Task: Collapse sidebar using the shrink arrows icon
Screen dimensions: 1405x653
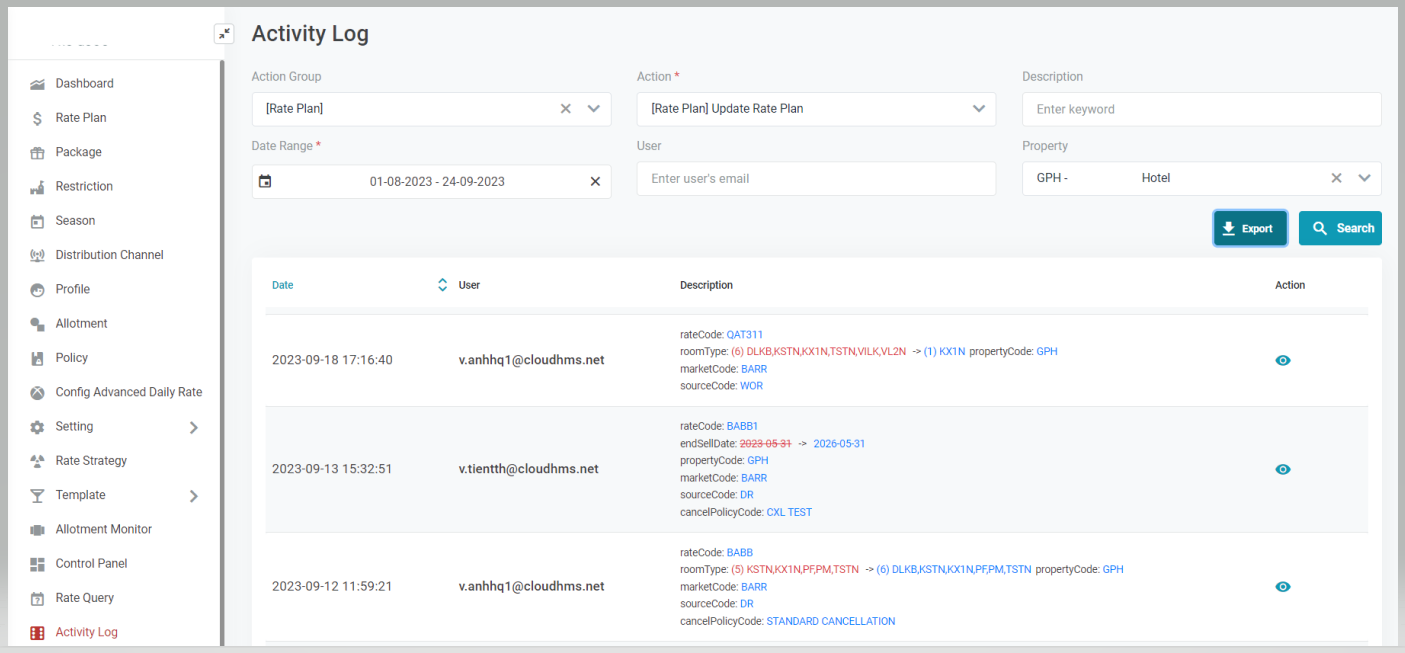Action: coord(224,34)
